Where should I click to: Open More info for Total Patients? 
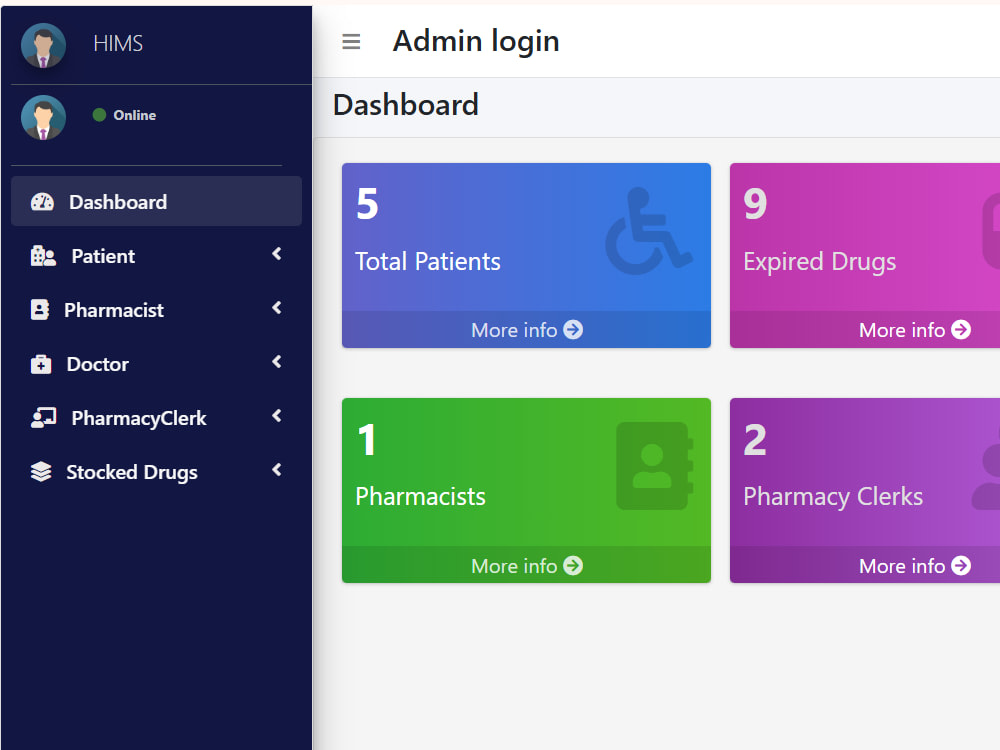(x=526, y=330)
